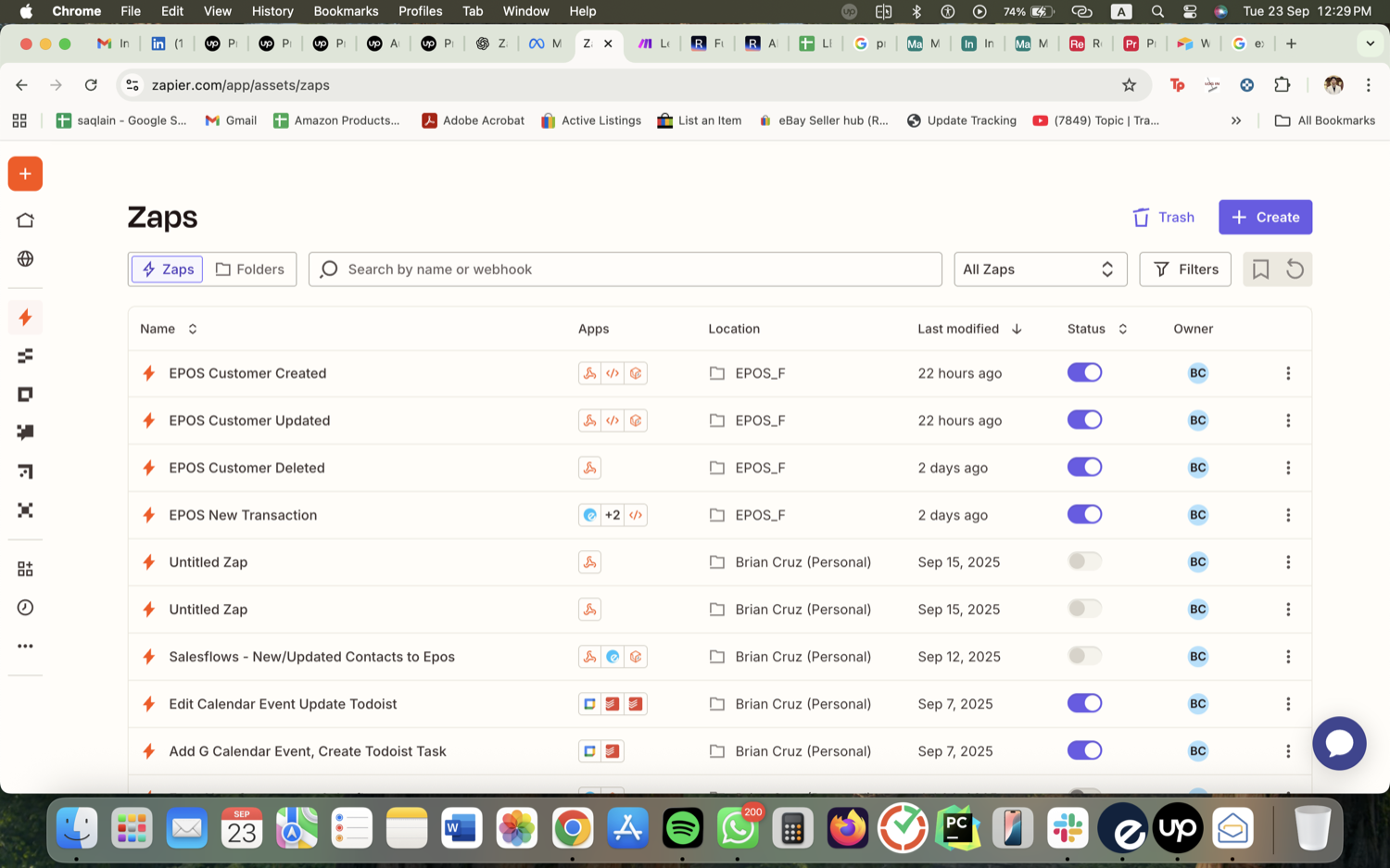The width and height of the screenshot is (1390, 868).
Task: Turn on the second Untitled Zap toggle
Action: (x=1084, y=609)
